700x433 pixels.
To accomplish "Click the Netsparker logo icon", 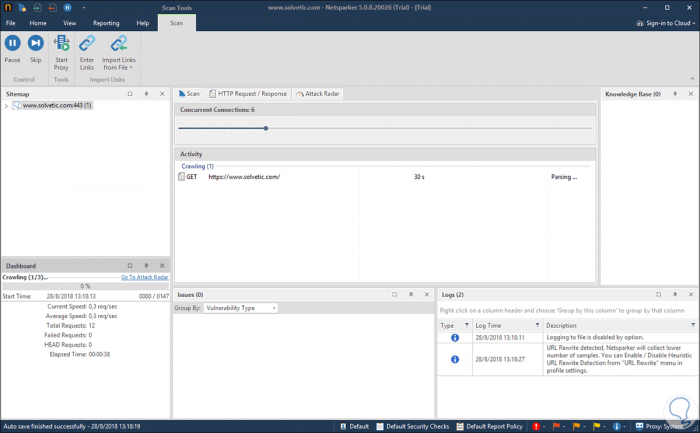I will pyautogui.click(x=8, y=8).
